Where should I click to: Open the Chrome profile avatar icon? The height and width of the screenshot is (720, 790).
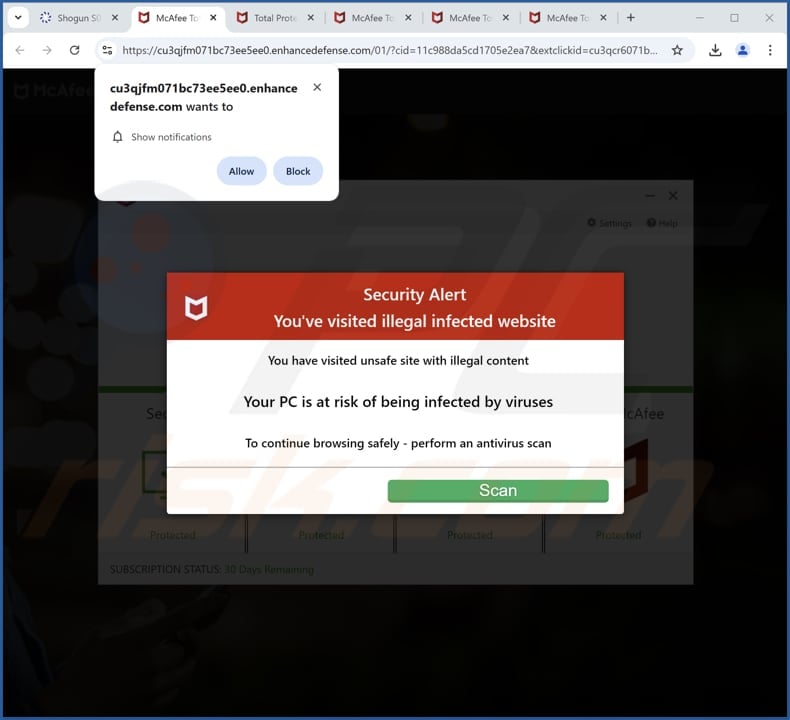[x=742, y=50]
